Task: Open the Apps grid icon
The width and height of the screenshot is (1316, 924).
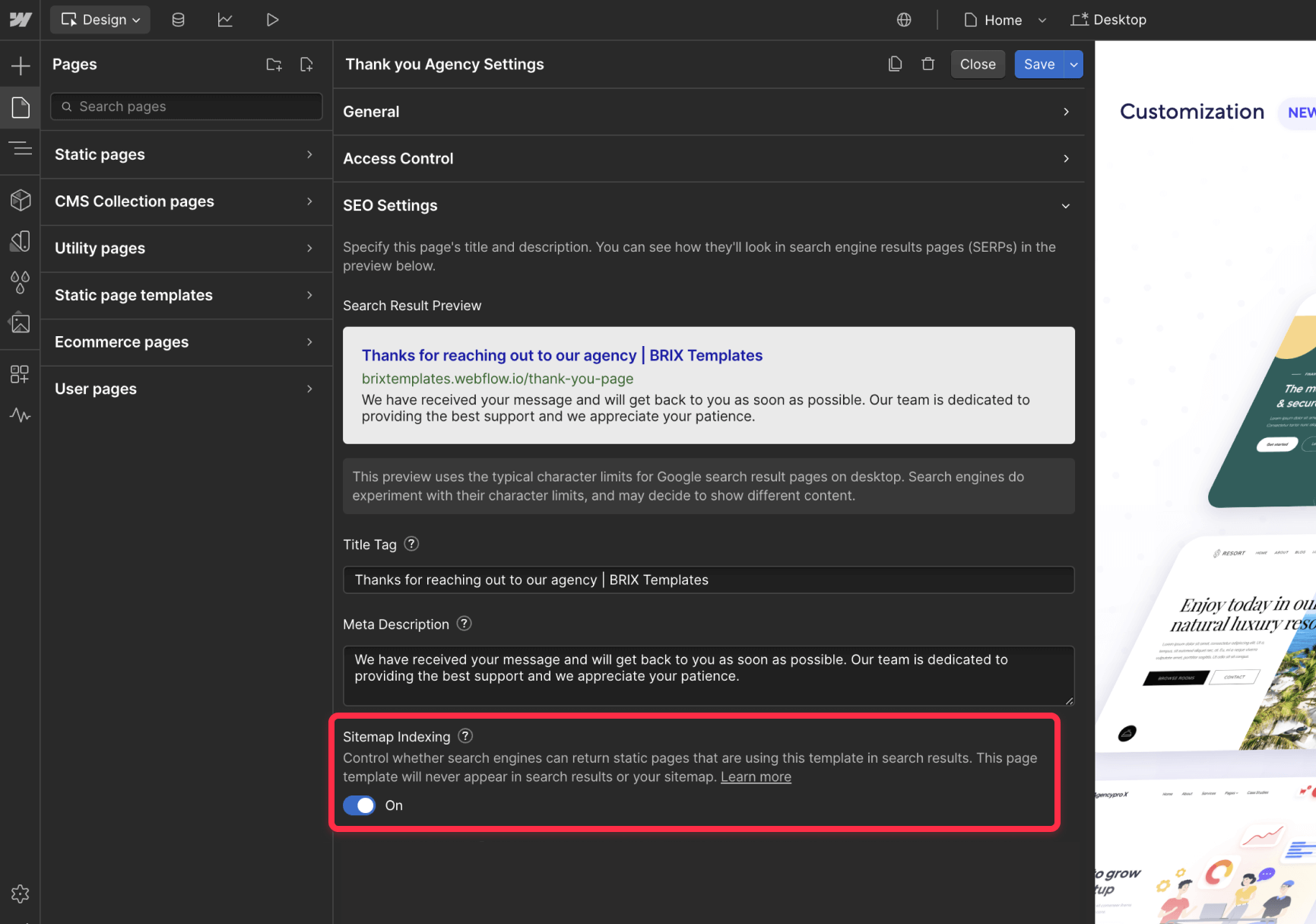Action: [x=21, y=374]
